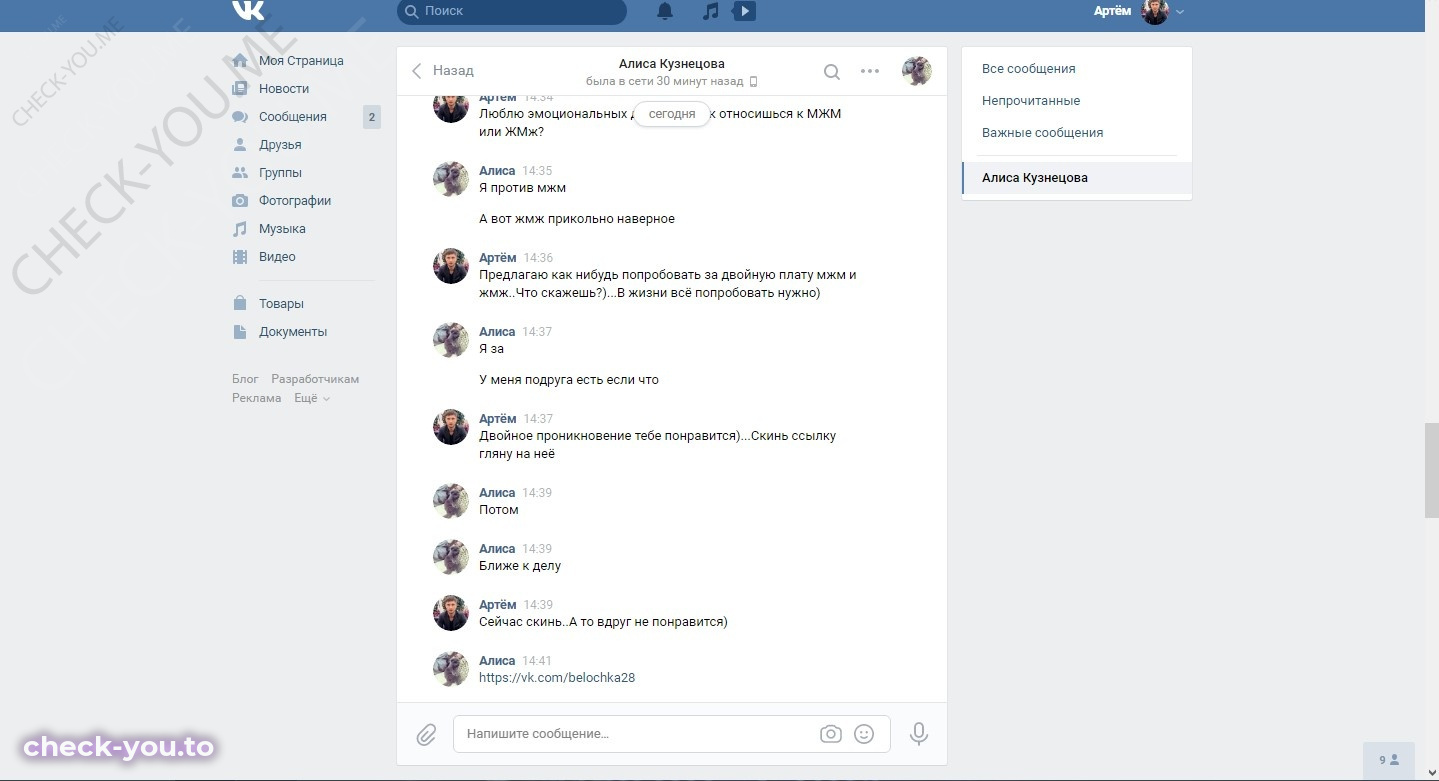Screen dimensions: 1439x781
Task: Open Группы in sidebar
Action: [x=280, y=173]
